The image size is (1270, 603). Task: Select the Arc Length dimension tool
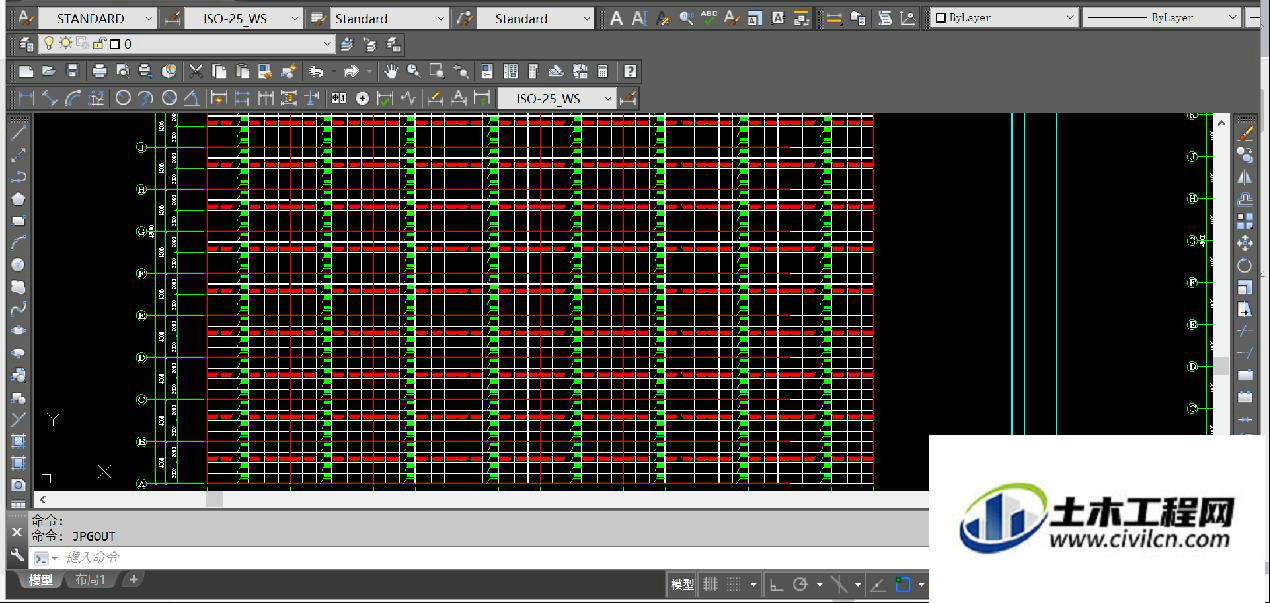pos(73,98)
